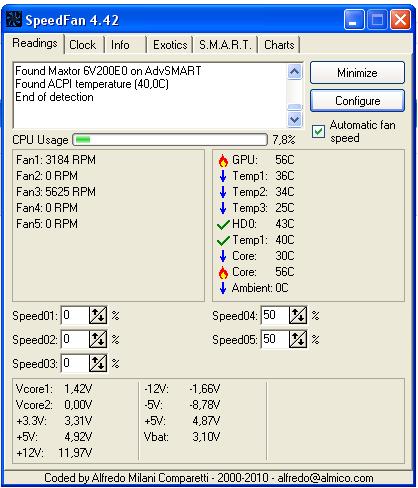
Task: Click the blue arrow beside Ambient 0C
Action: click(x=223, y=288)
